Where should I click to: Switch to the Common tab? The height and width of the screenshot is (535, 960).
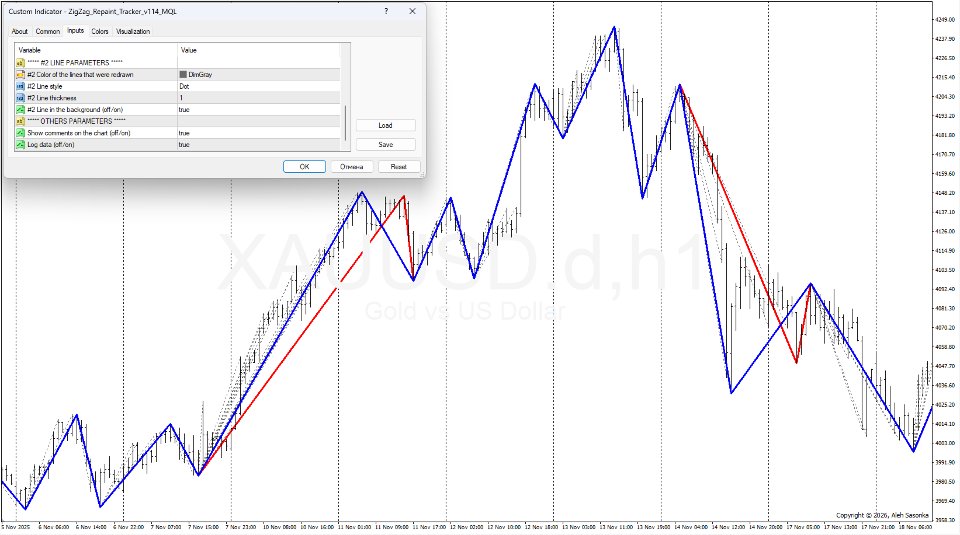pyautogui.click(x=47, y=31)
